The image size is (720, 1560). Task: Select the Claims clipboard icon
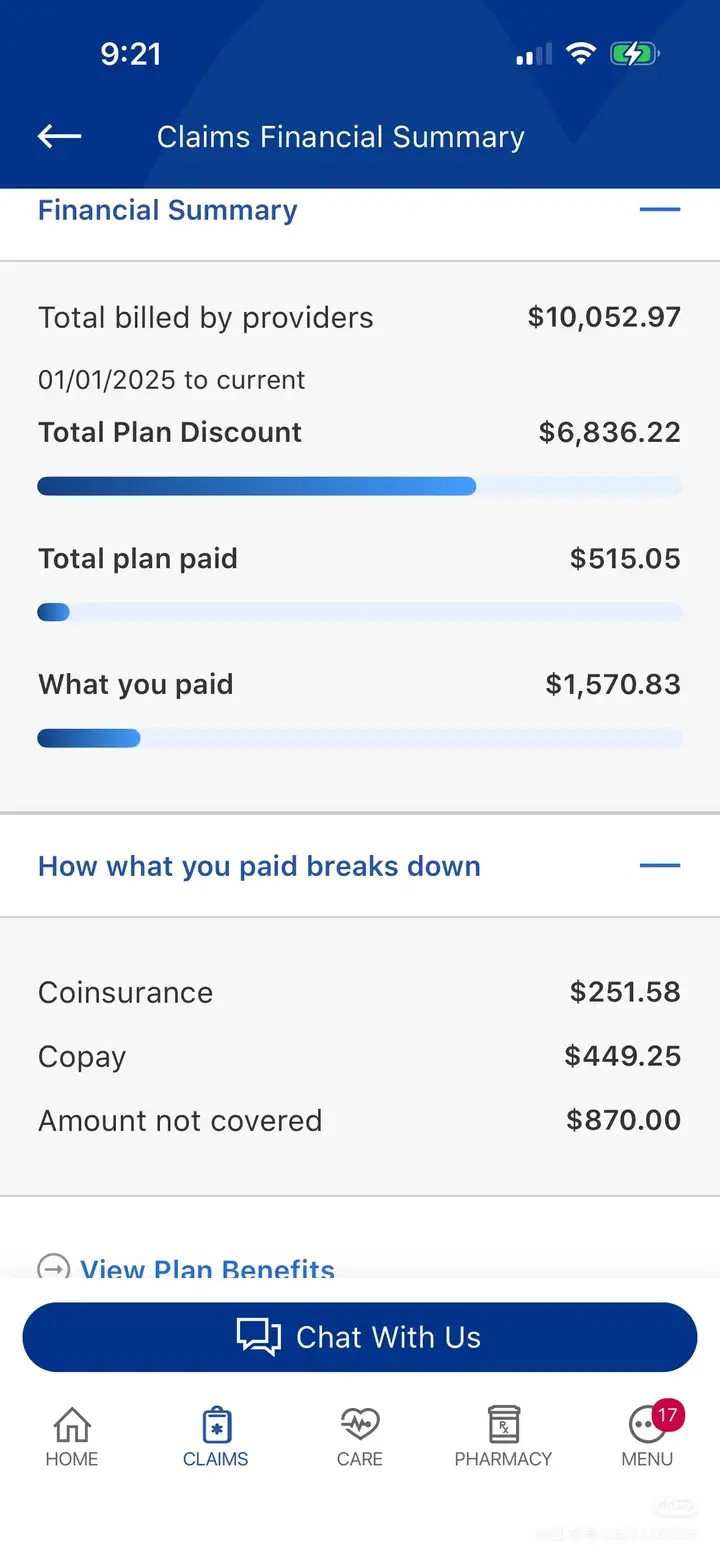point(216,1424)
